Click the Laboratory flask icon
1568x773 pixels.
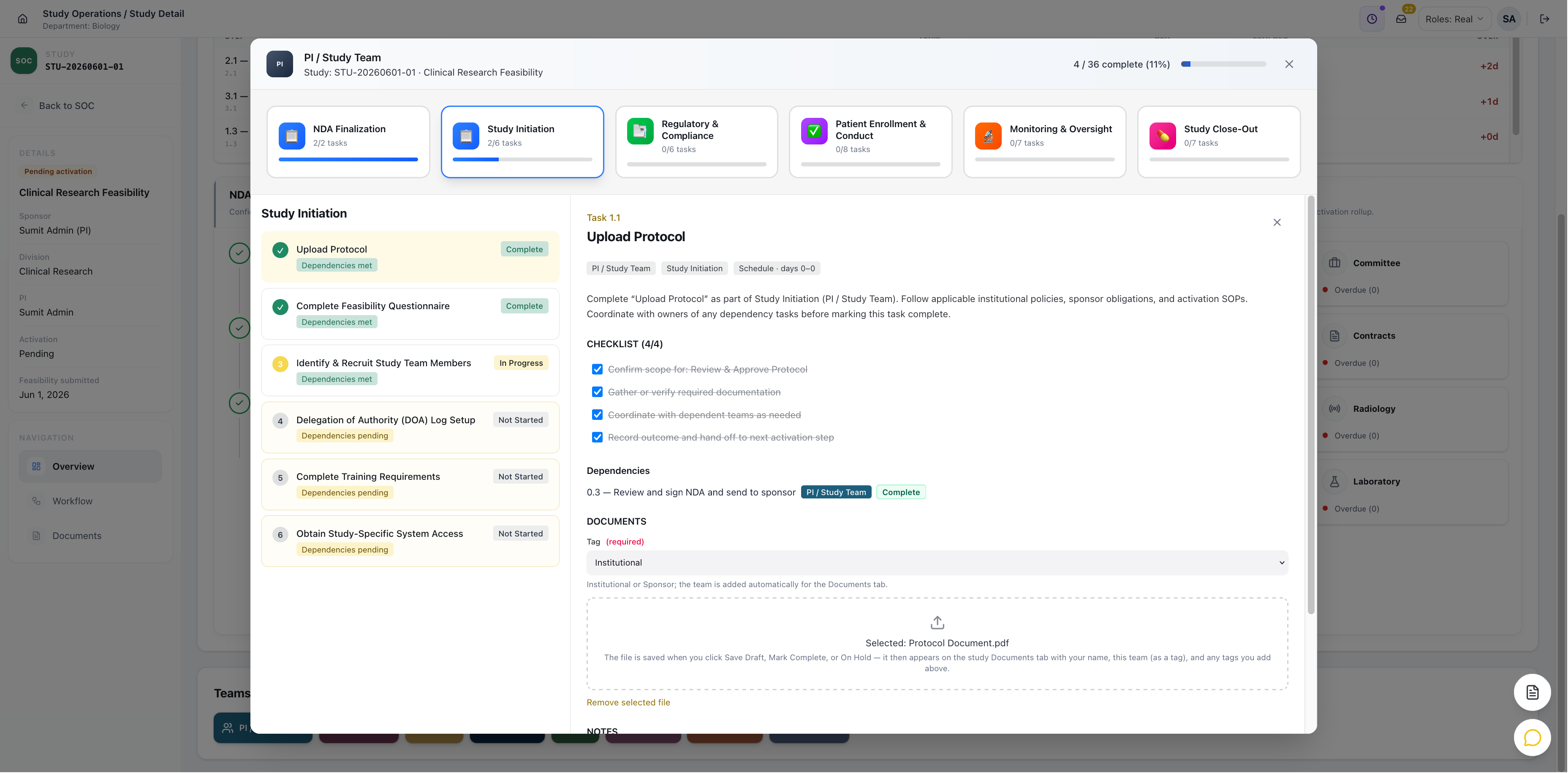(x=1334, y=482)
